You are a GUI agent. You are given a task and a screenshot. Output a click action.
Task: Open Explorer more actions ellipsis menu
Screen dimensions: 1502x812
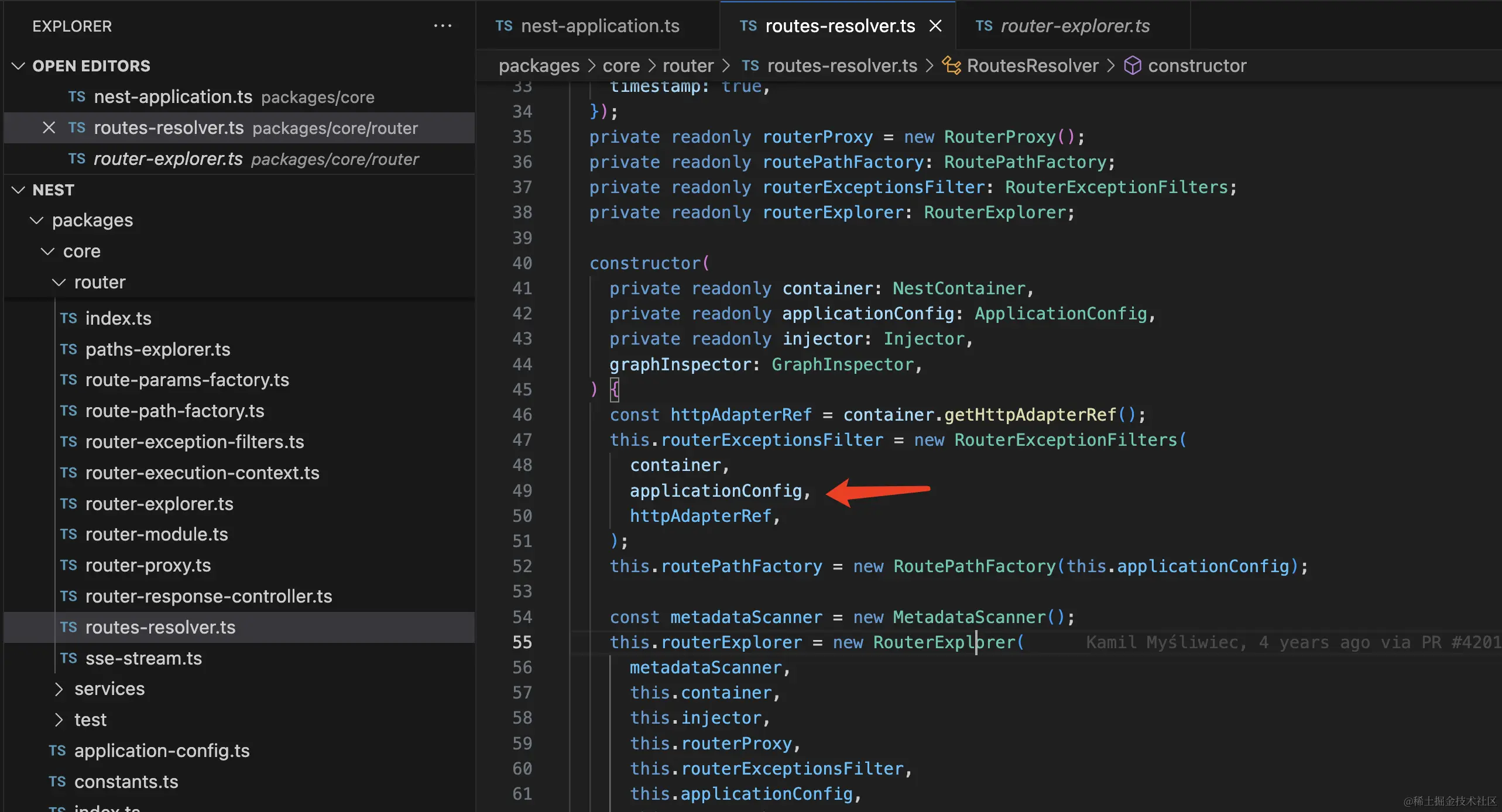[x=443, y=26]
